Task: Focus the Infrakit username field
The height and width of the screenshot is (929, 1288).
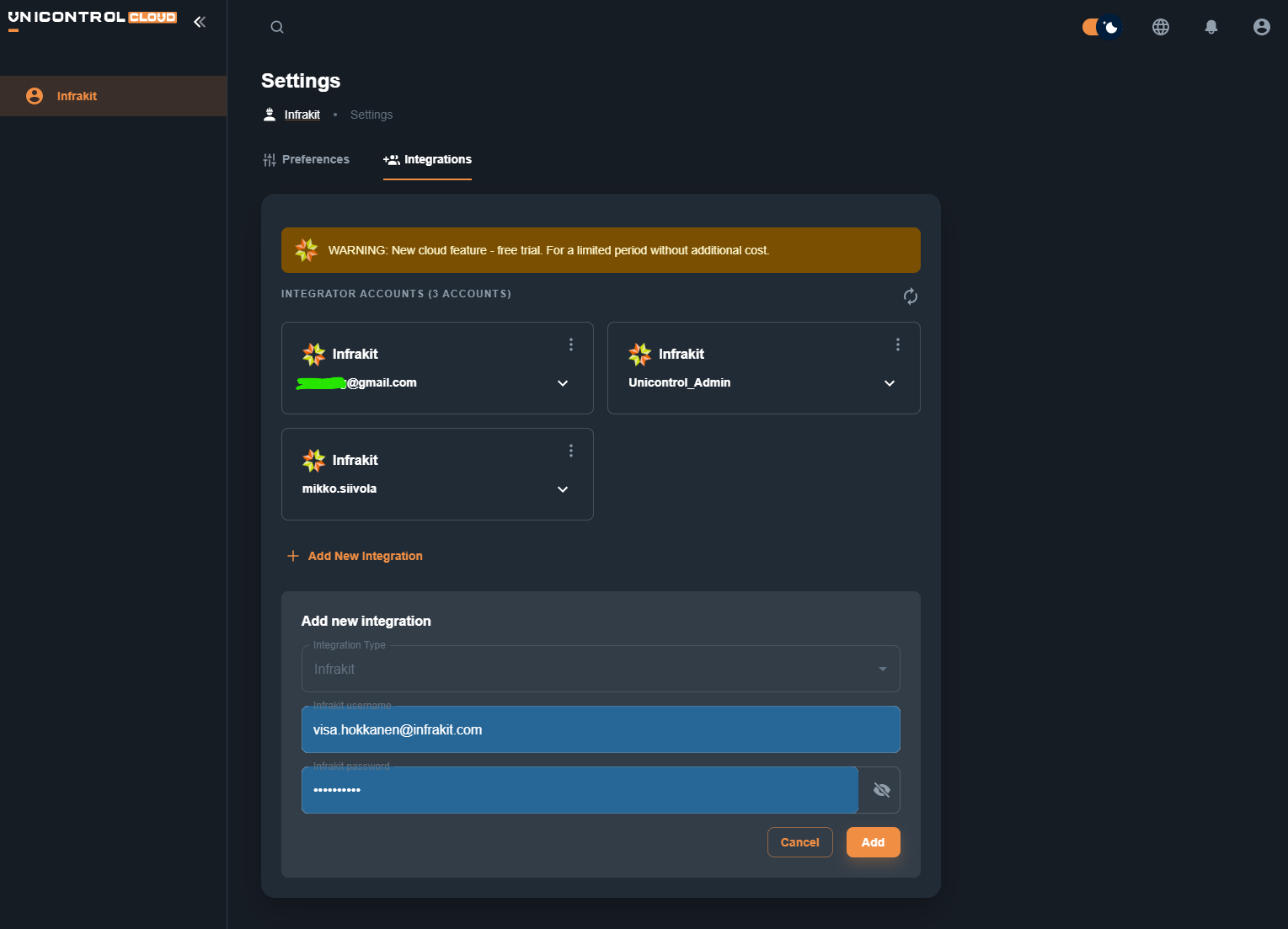Action: (x=601, y=729)
